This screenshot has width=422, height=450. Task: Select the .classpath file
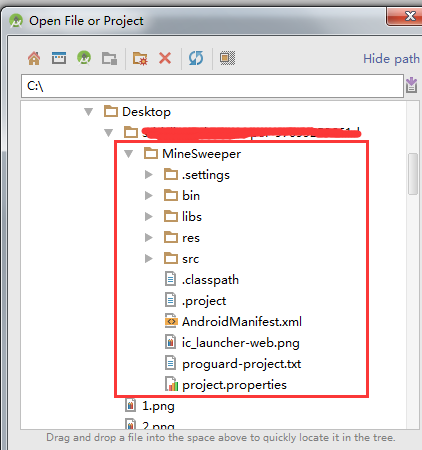coord(210,280)
